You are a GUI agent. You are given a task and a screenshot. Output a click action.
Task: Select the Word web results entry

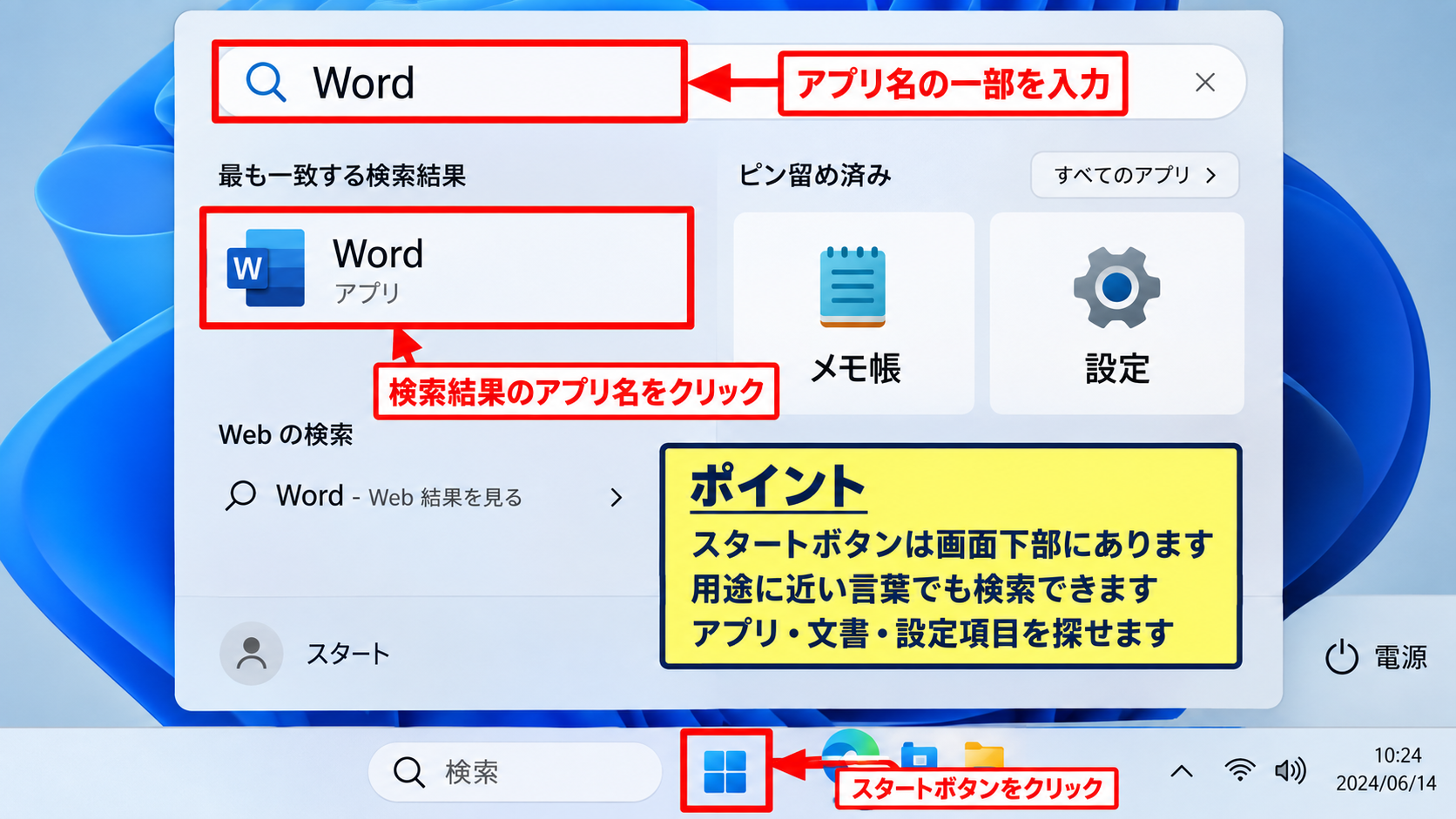[425, 497]
